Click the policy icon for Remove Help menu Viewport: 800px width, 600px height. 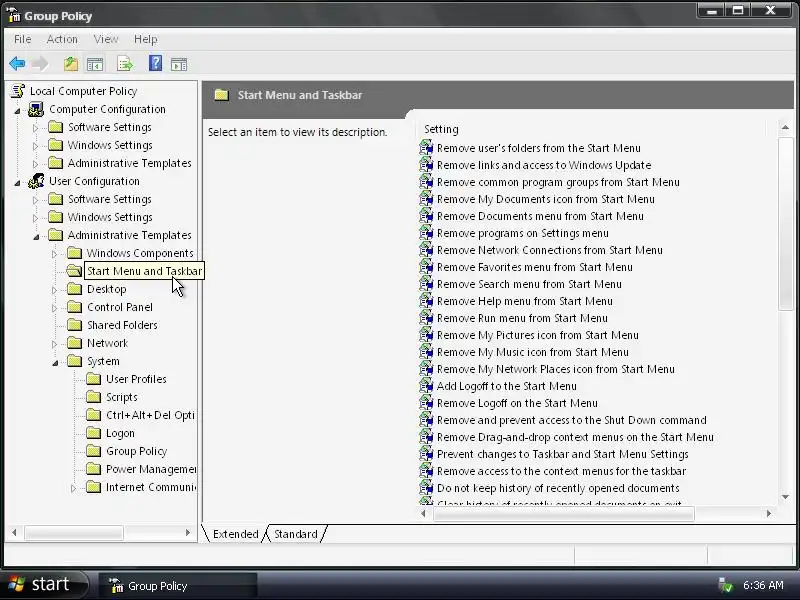click(426, 301)
